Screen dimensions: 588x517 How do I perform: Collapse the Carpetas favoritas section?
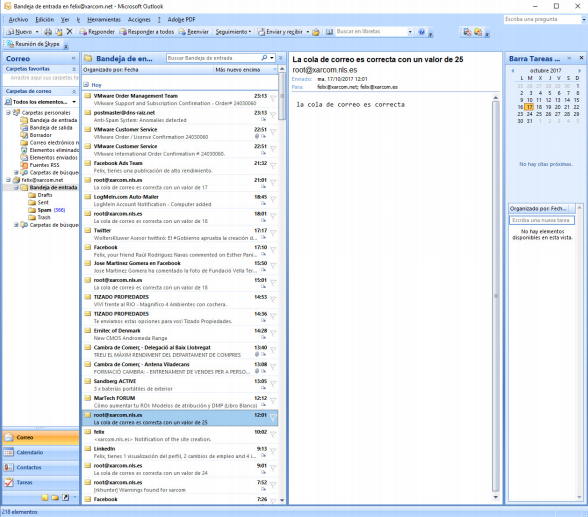[74, 69]
